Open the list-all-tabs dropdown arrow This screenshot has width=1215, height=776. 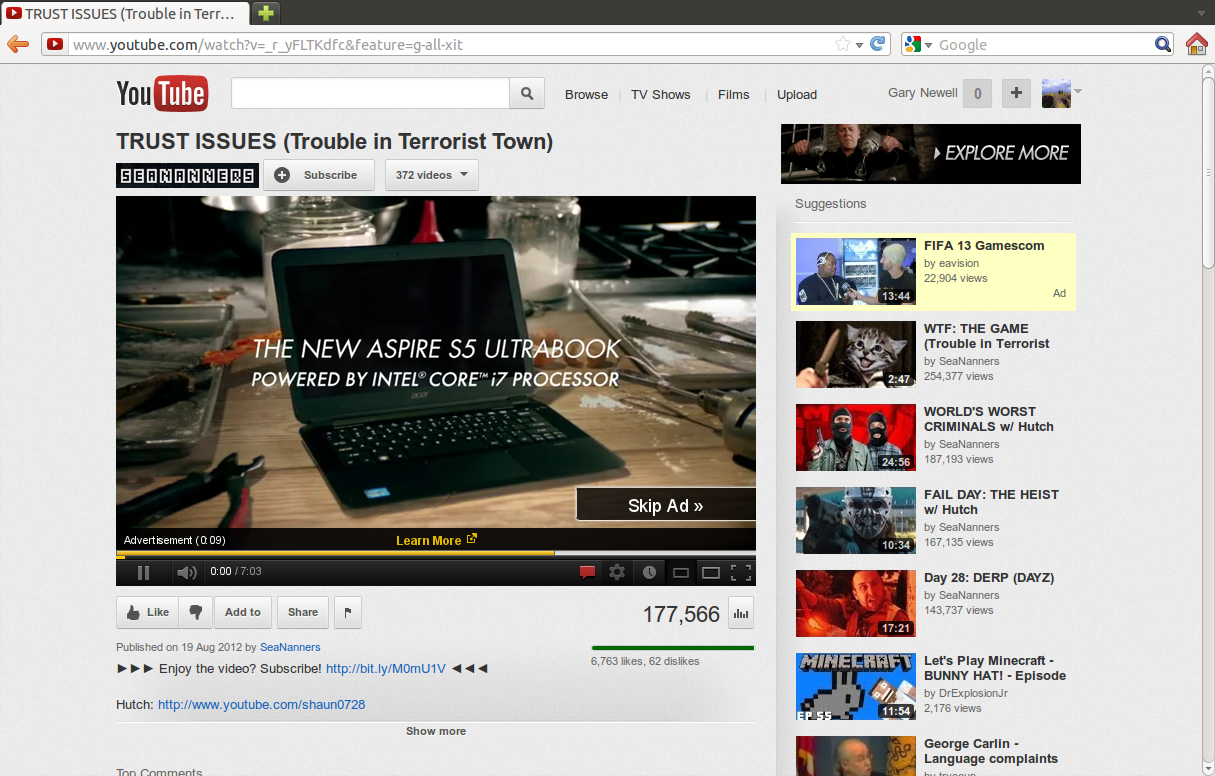click(1201, 13)
